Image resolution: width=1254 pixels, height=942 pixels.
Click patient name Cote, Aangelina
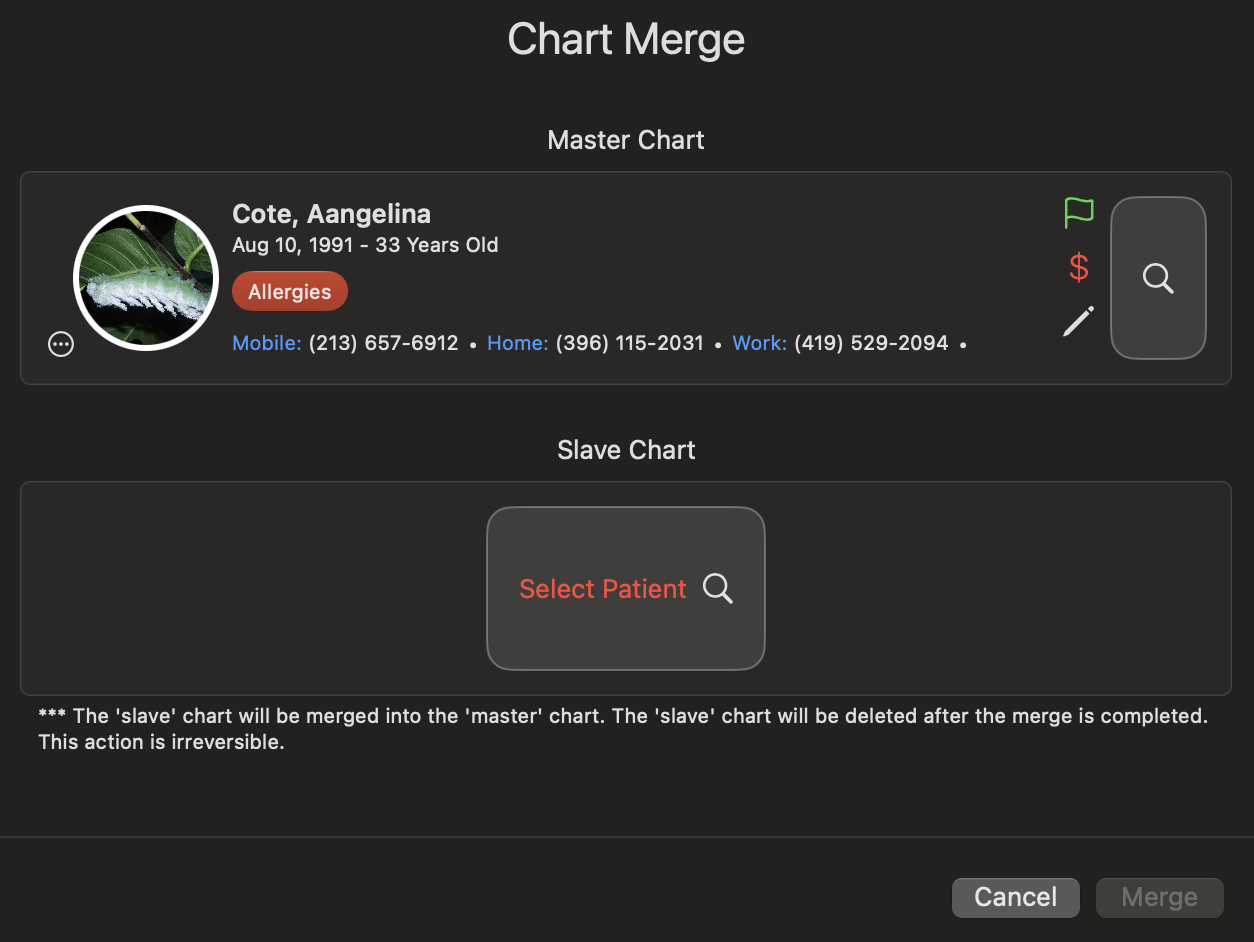[x=332, y=214]
